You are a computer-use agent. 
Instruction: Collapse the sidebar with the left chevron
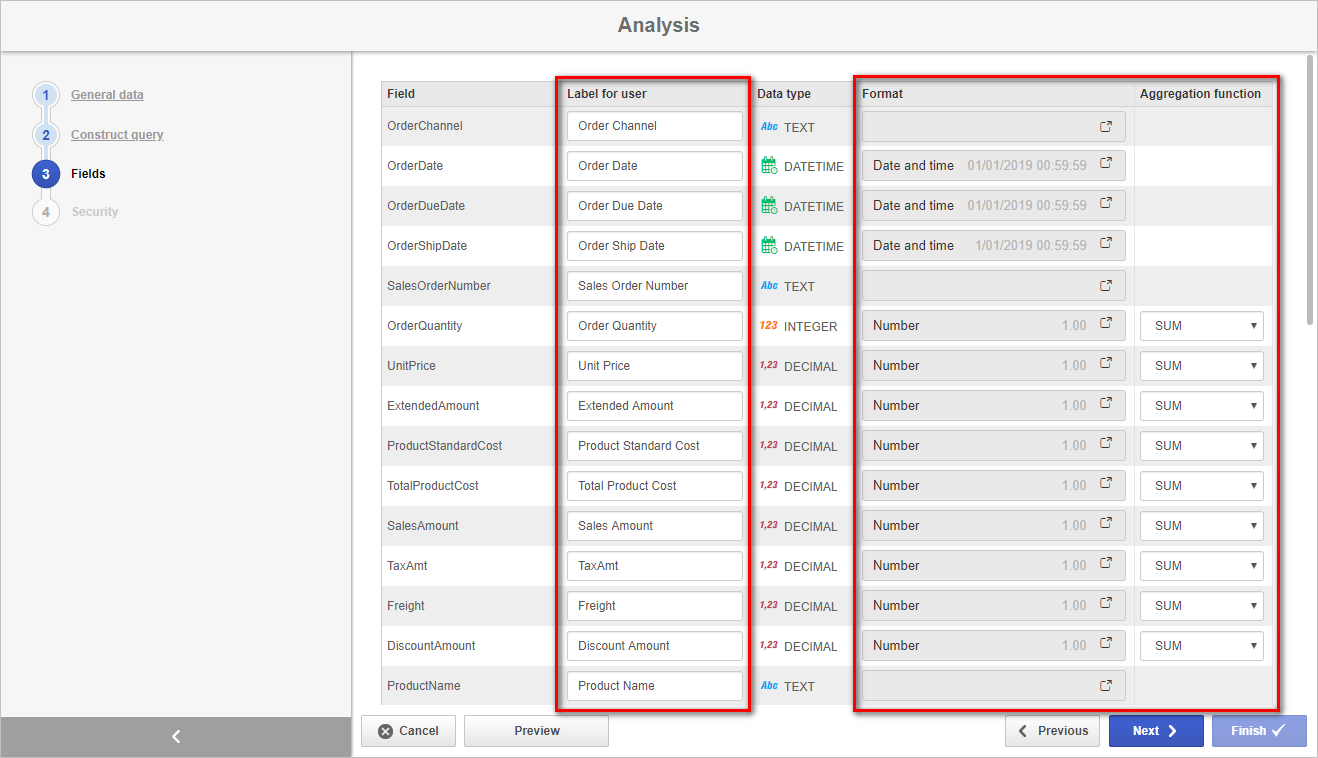[x=176, y=737]
